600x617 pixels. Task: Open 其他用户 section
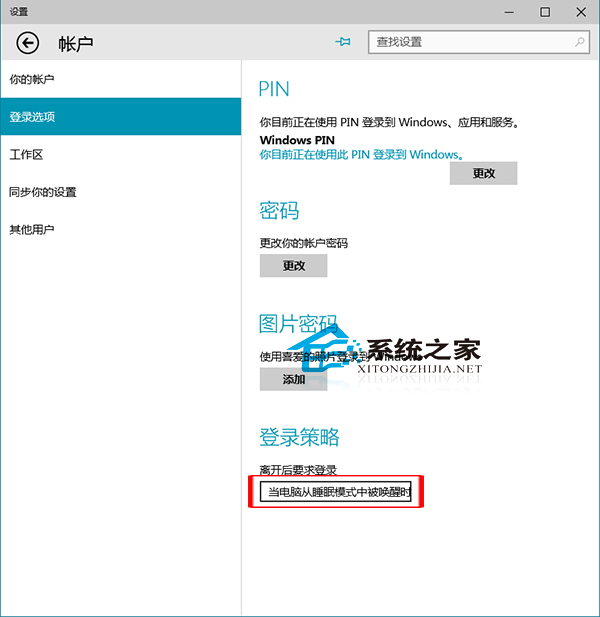120,229
